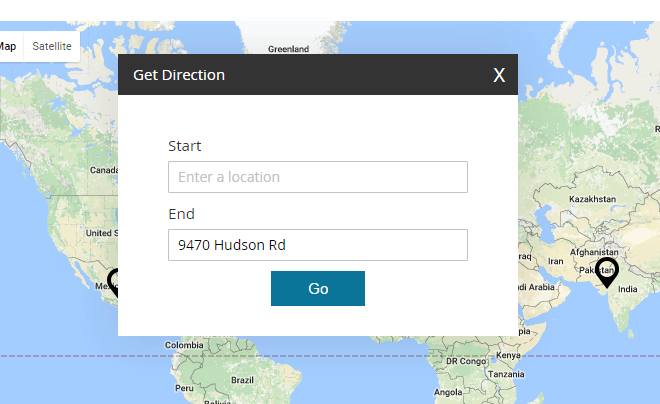Click the Brazil label on the map
This screenshot has width=660, height=404.
(242, 380)
